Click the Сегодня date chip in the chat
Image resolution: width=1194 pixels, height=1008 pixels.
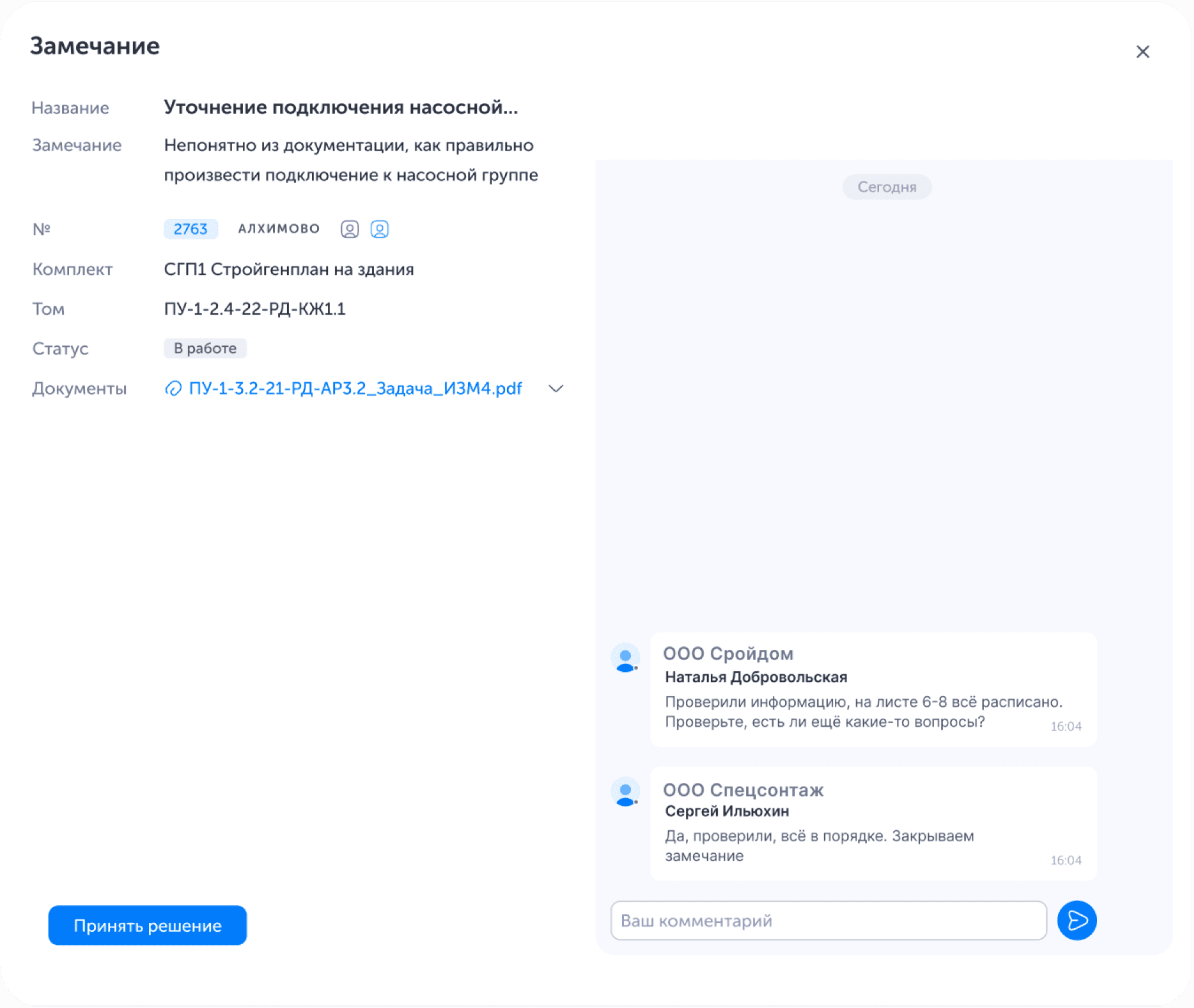click(x=886, y=187)
